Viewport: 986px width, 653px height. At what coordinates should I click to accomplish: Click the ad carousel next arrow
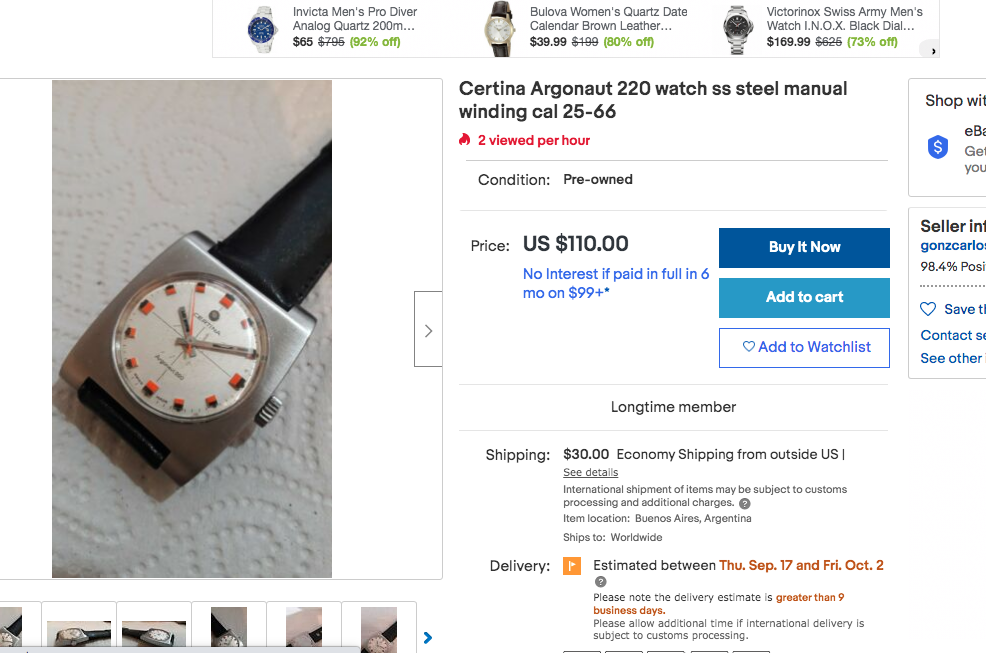tap(934, 50)
